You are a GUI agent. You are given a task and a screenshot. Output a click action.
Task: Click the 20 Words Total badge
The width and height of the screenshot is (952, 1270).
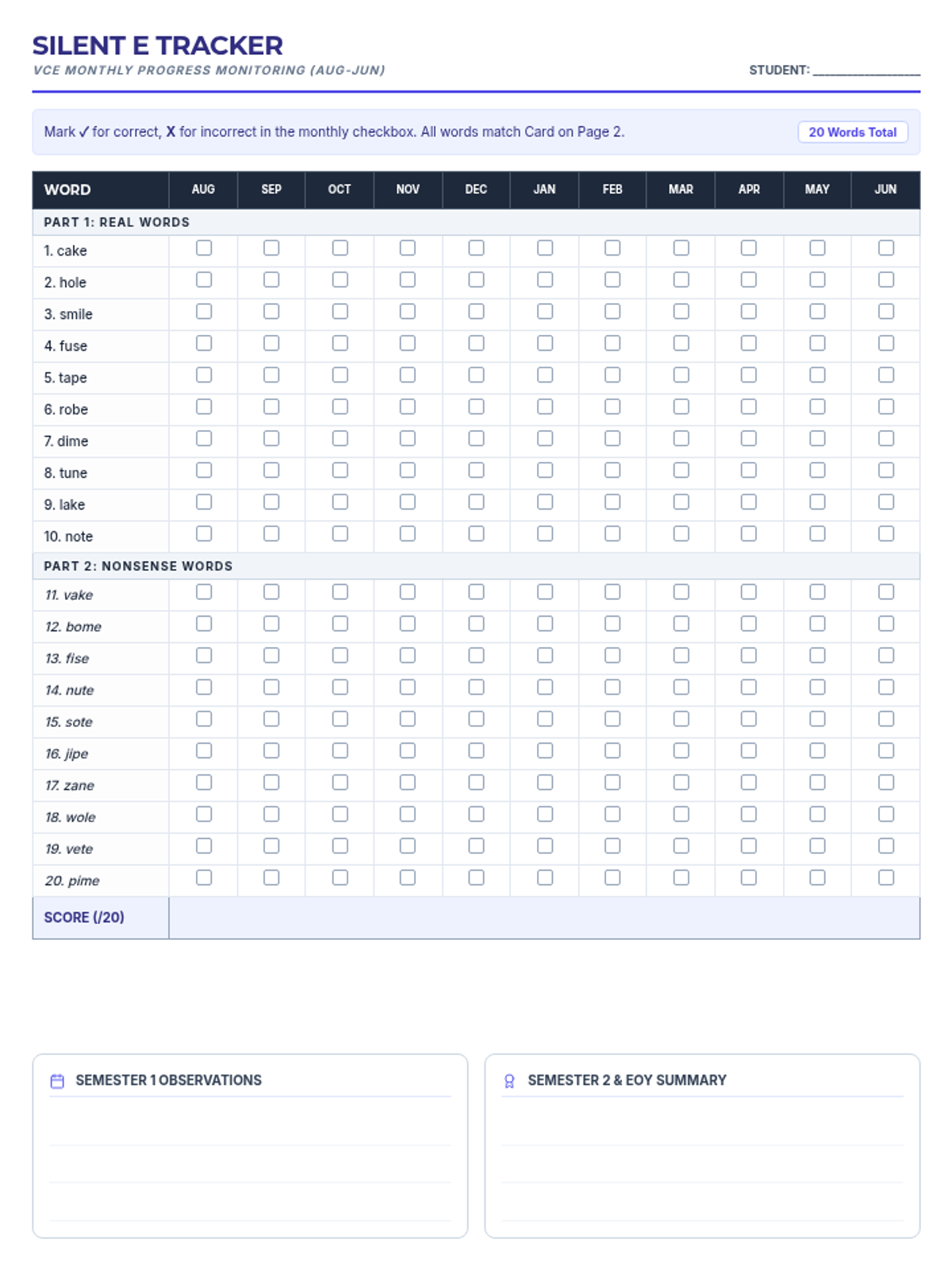pos(853,133)
